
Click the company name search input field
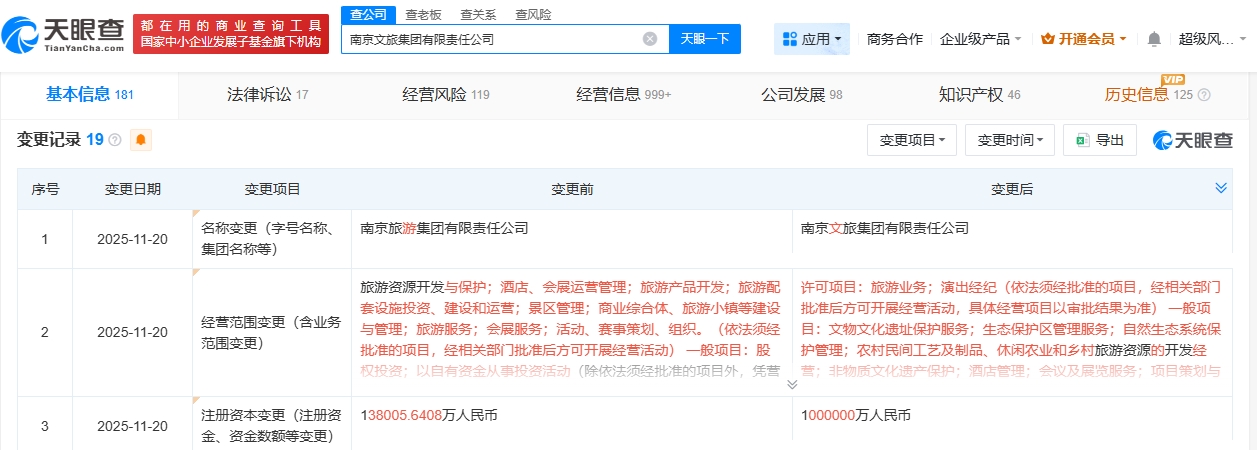(490, 39)
